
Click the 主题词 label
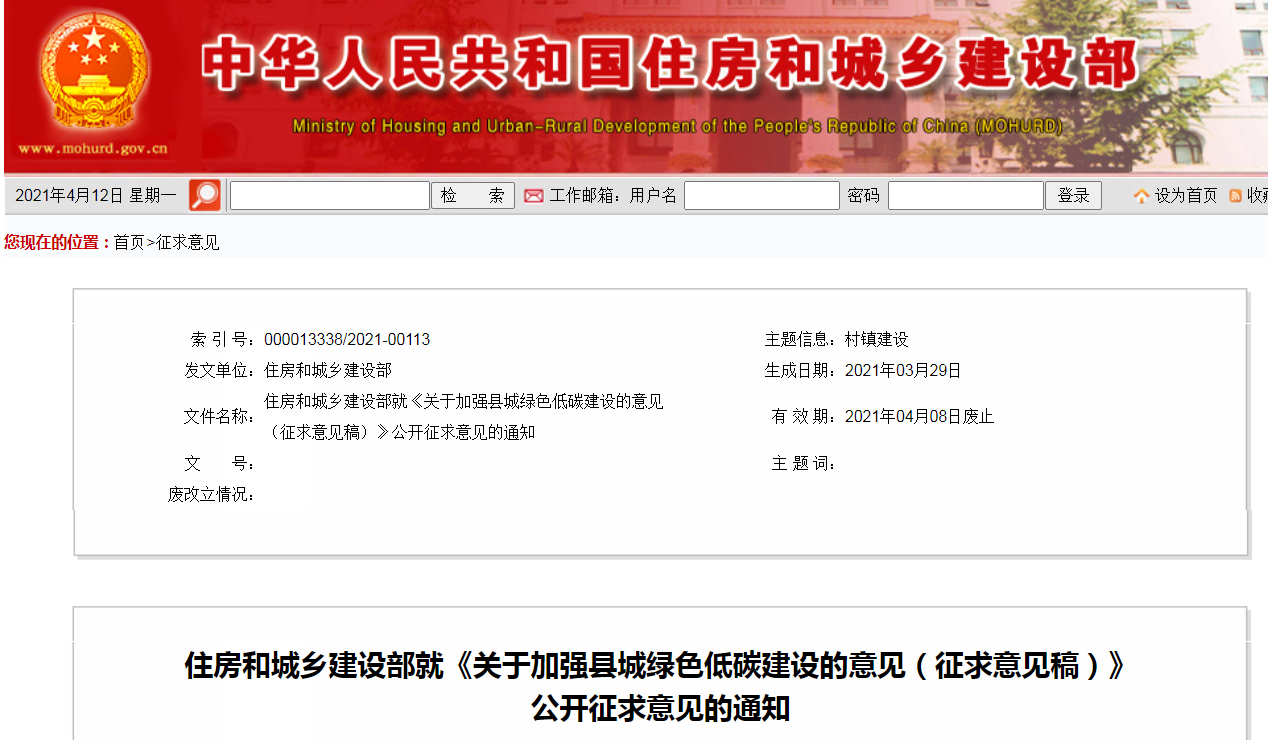coord(804,464)
